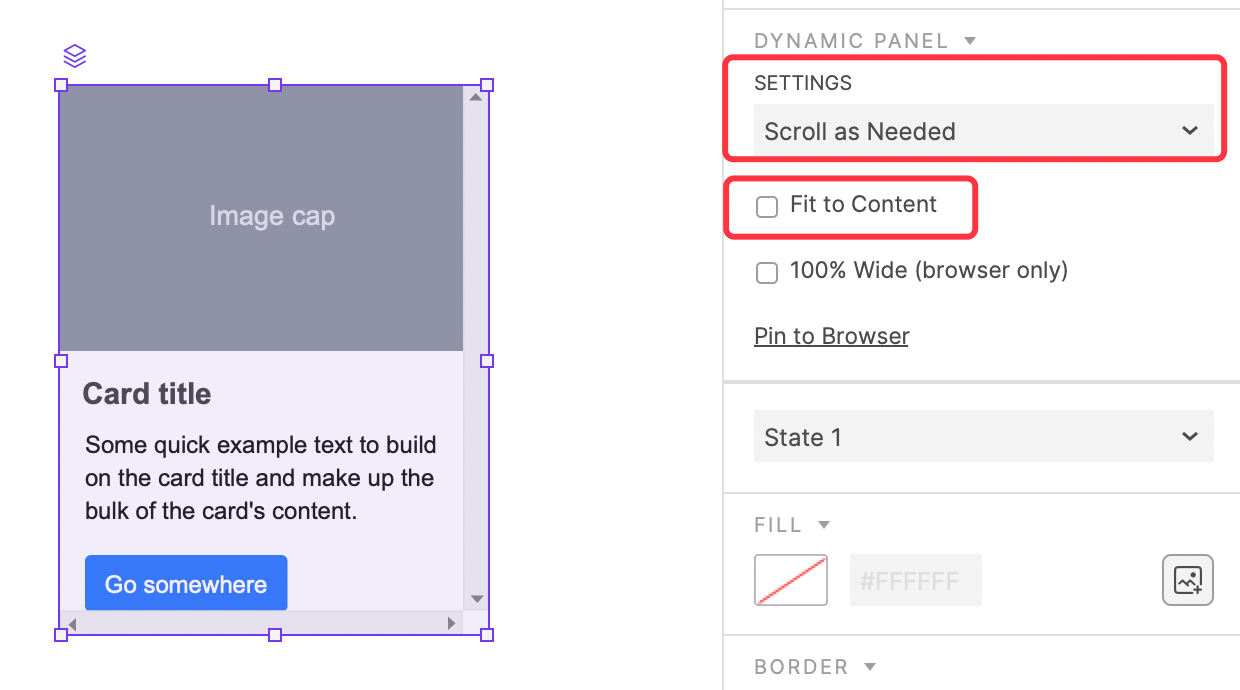
Task: Select the Card title heading
Action: click(147, 394)
